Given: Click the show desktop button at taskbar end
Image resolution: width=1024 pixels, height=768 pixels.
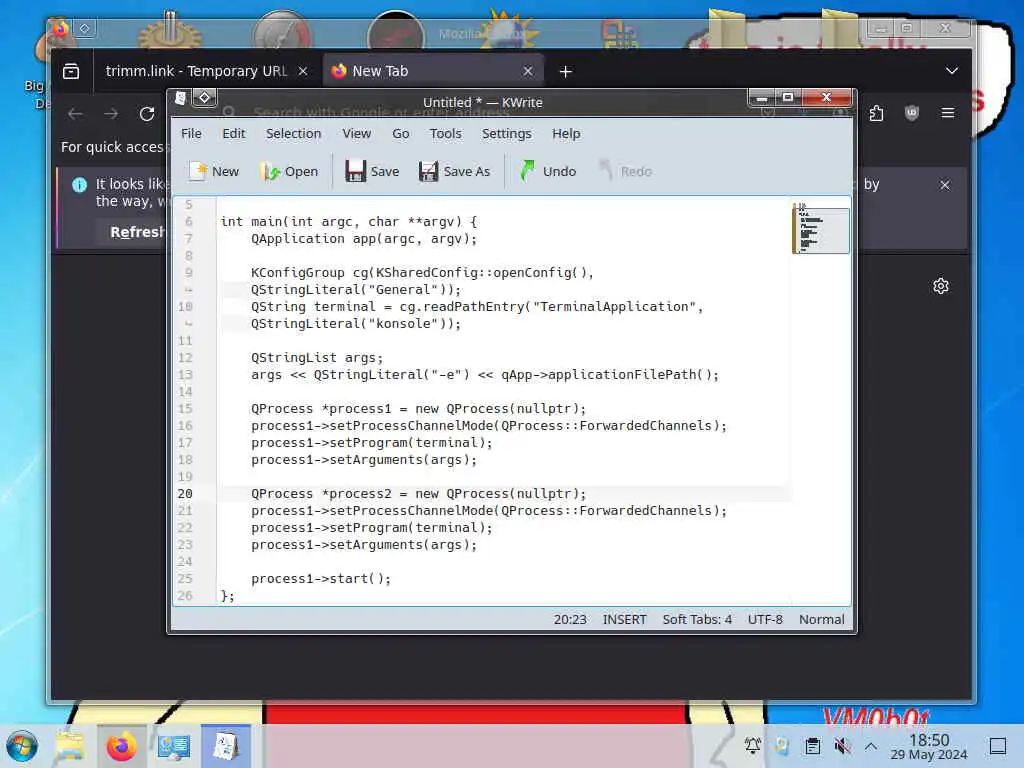Looking at the screenshot, I should 998,746.
